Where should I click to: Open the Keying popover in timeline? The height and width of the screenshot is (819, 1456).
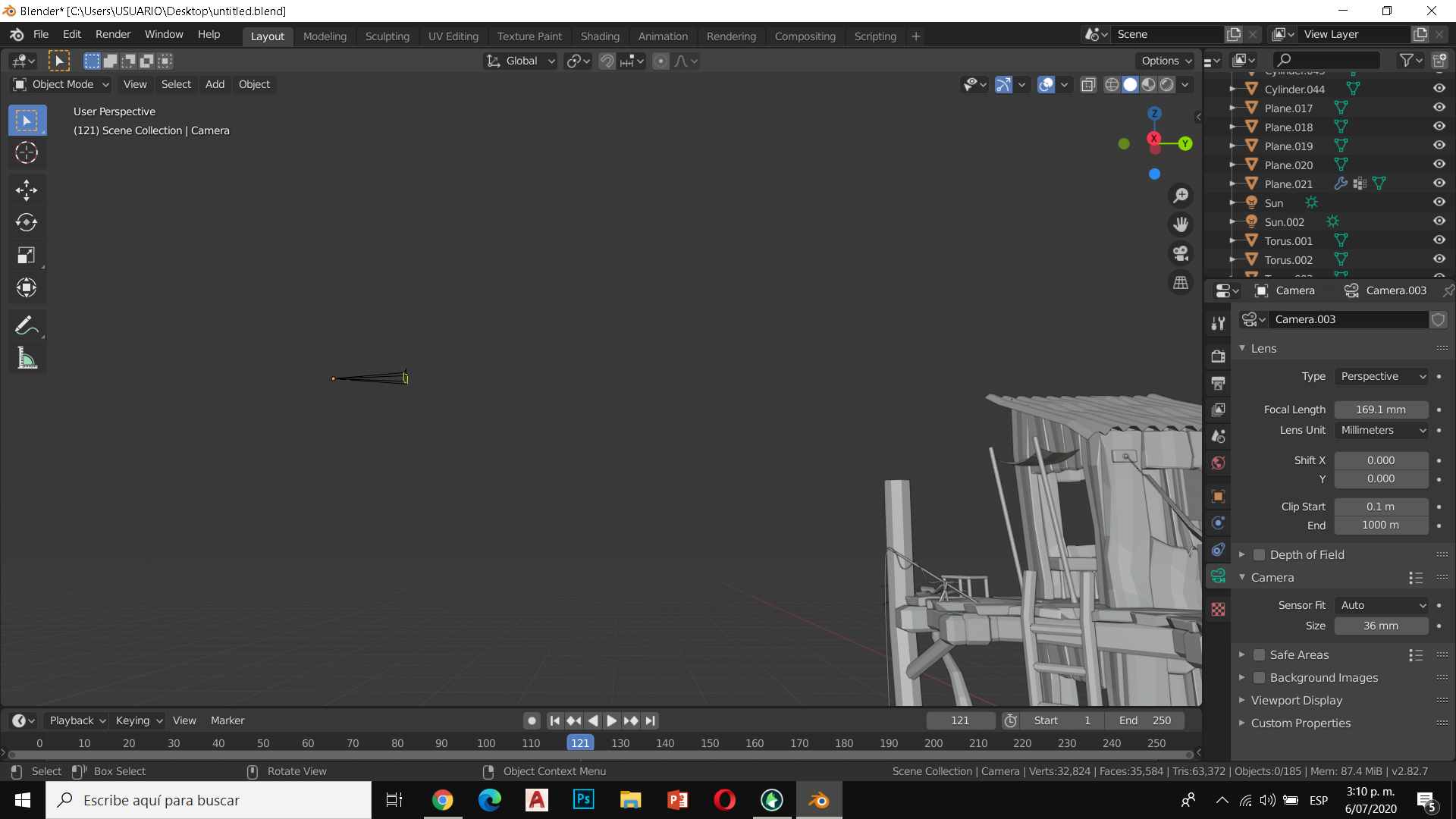click(139, 720)
